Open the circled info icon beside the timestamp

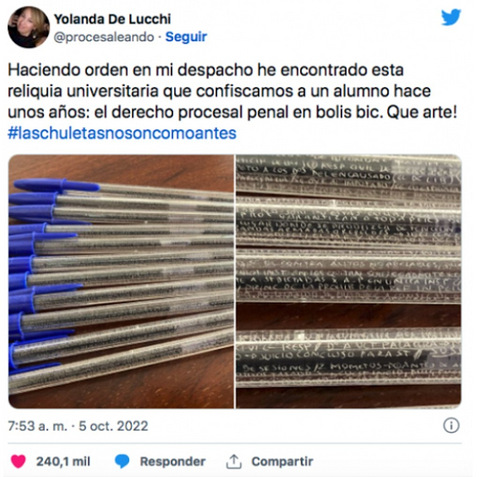[x=451, y=426]
